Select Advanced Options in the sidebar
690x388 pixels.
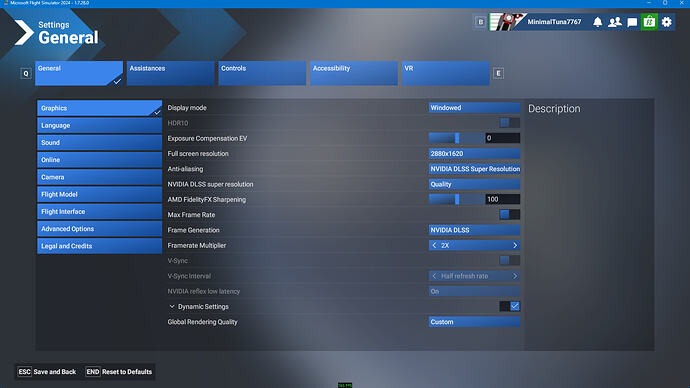pos(99,229)
